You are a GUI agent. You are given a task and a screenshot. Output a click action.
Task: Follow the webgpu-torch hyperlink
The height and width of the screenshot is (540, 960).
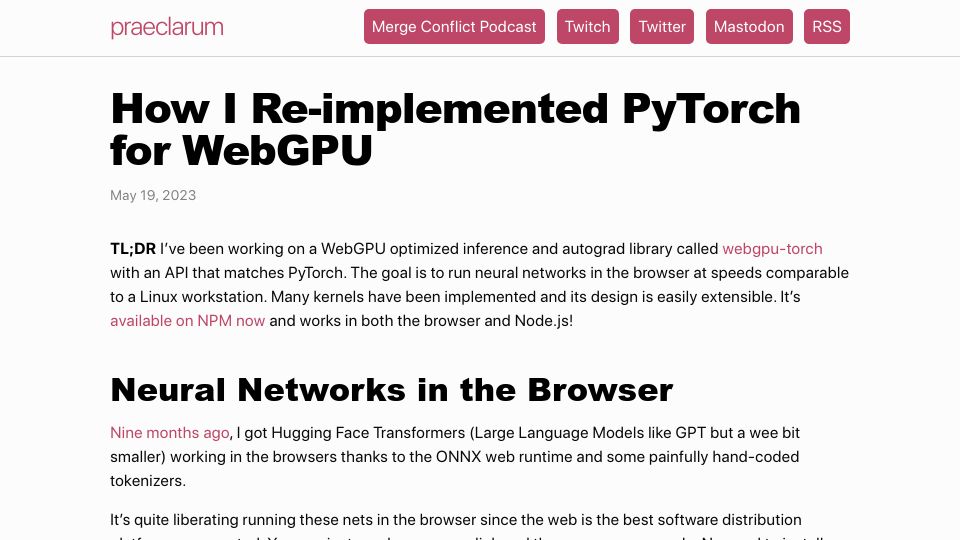(x=772, y=249)
